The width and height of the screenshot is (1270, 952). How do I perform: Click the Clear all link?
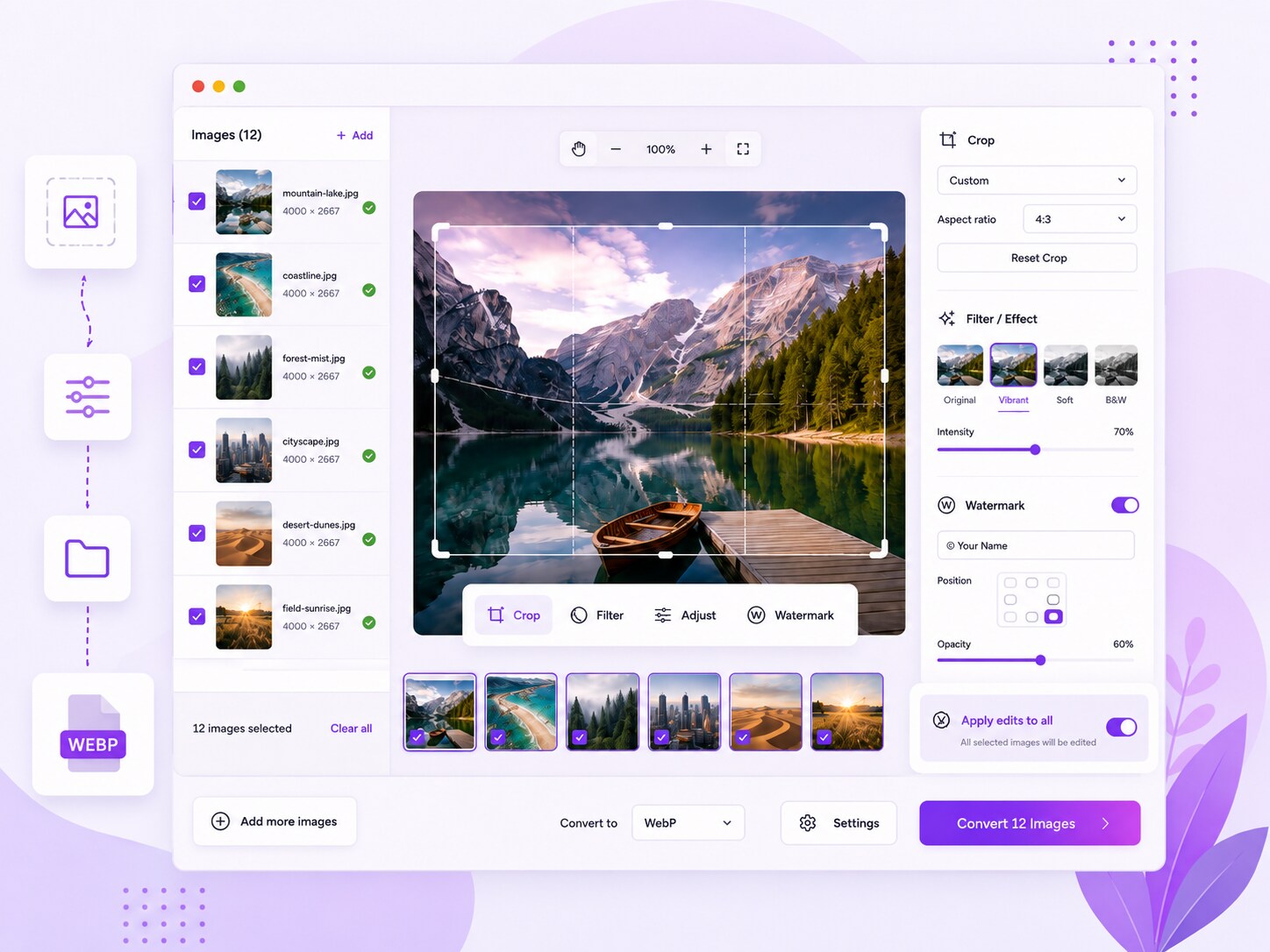351,728
